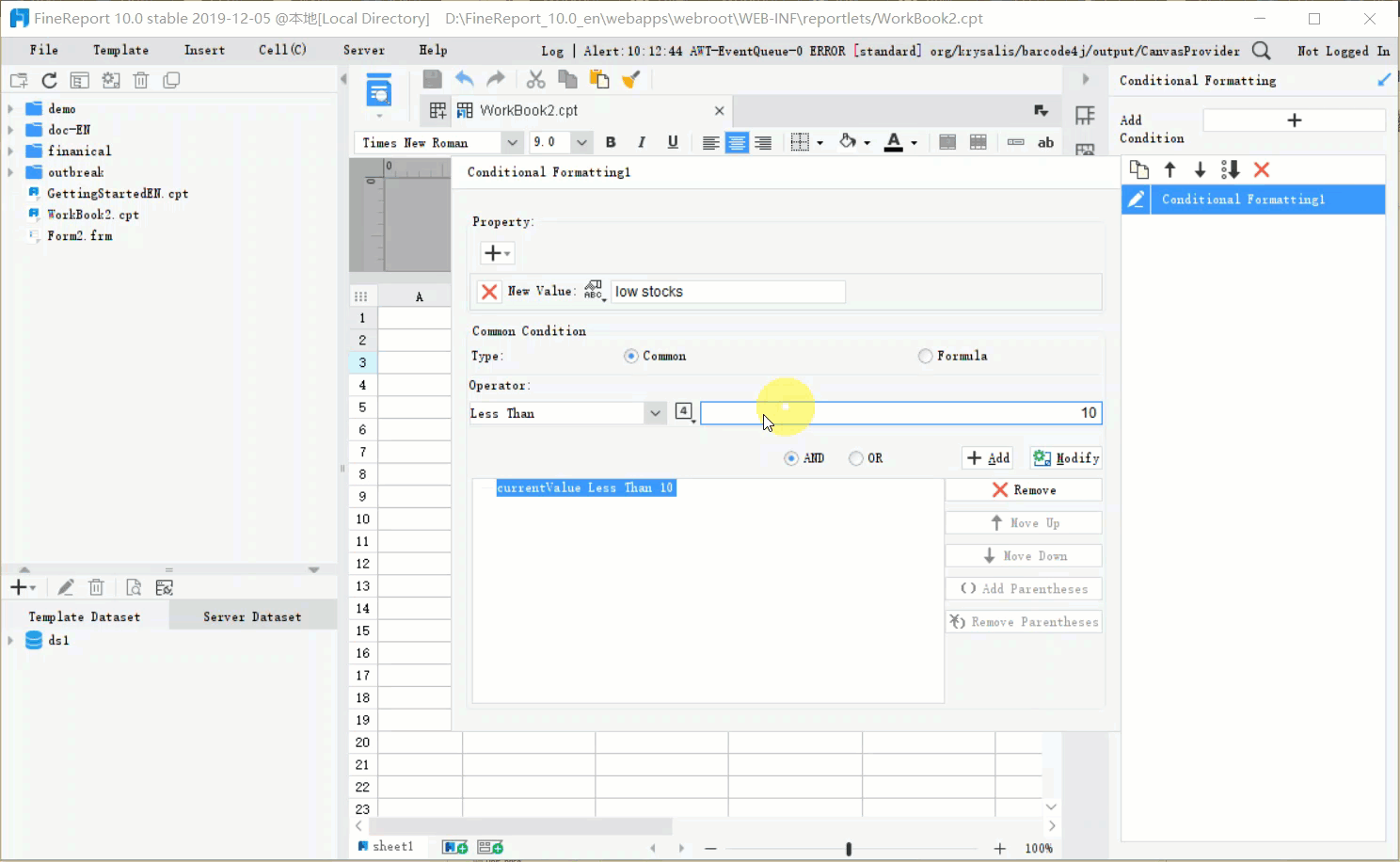
Task: Refresh the template file tree
Action: point(50,81)
